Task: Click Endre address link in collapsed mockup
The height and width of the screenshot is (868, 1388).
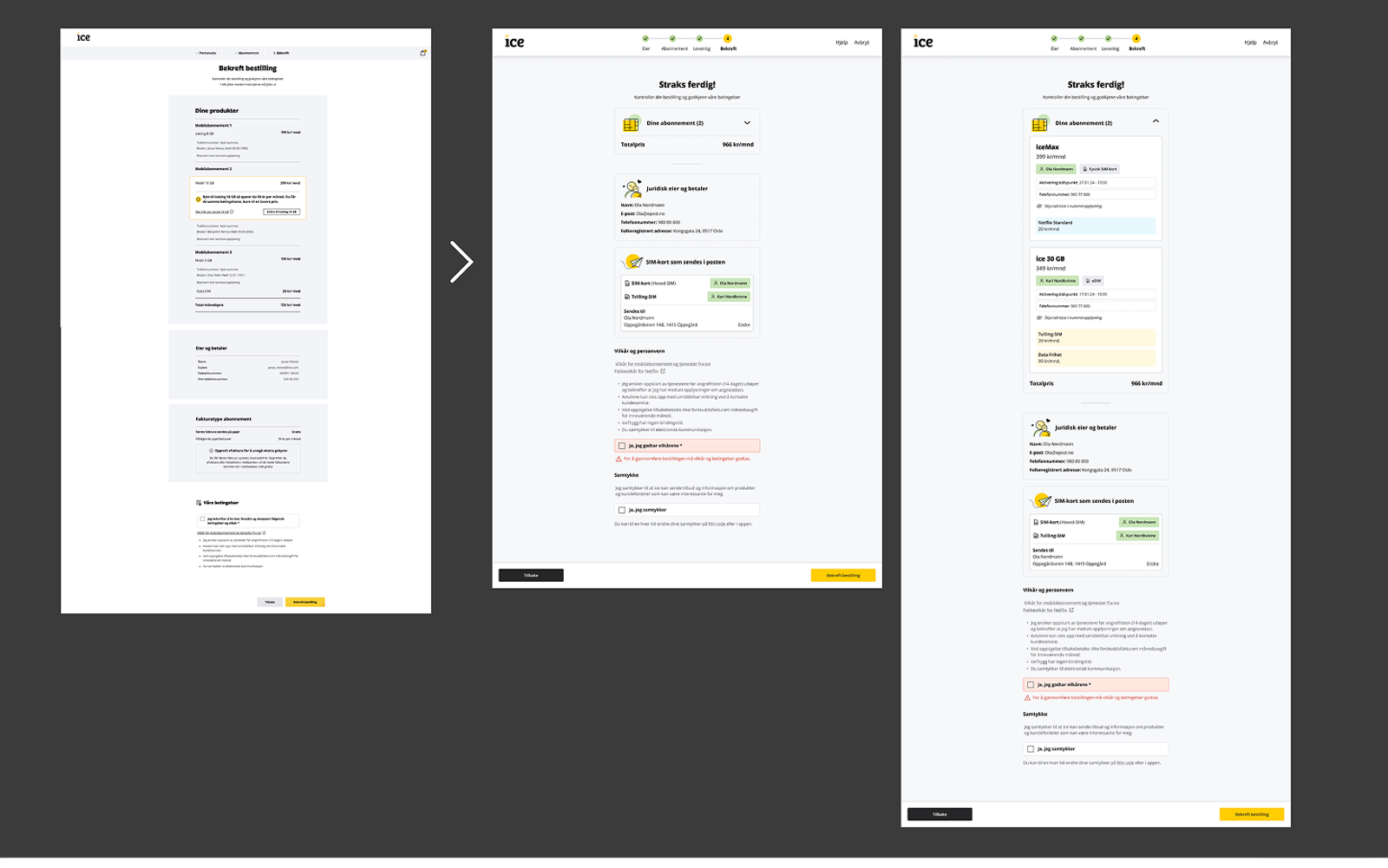Action: point(743,325)
